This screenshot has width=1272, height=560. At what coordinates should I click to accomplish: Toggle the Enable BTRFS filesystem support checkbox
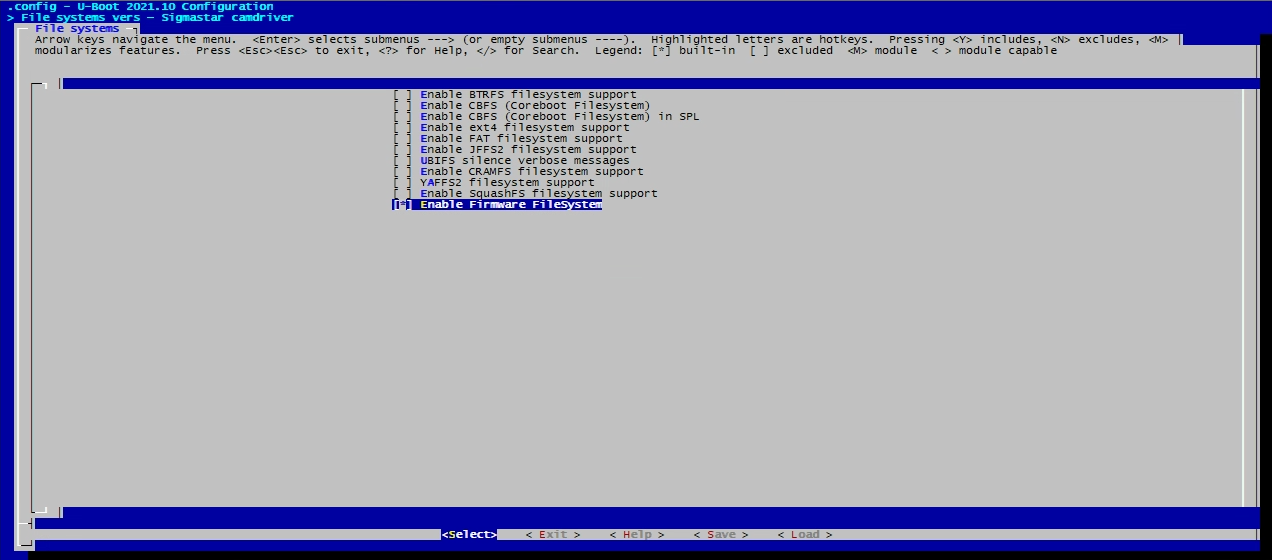(402, 95)
